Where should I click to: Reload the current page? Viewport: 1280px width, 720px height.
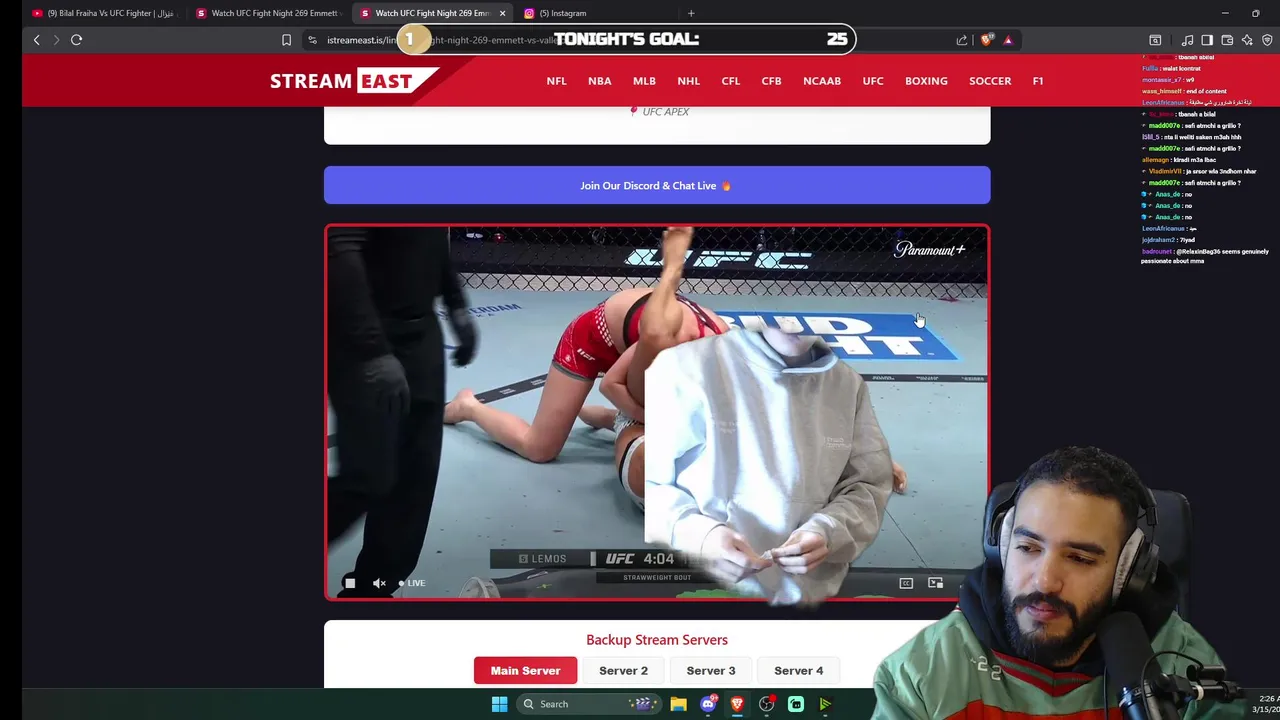(76, 40)
